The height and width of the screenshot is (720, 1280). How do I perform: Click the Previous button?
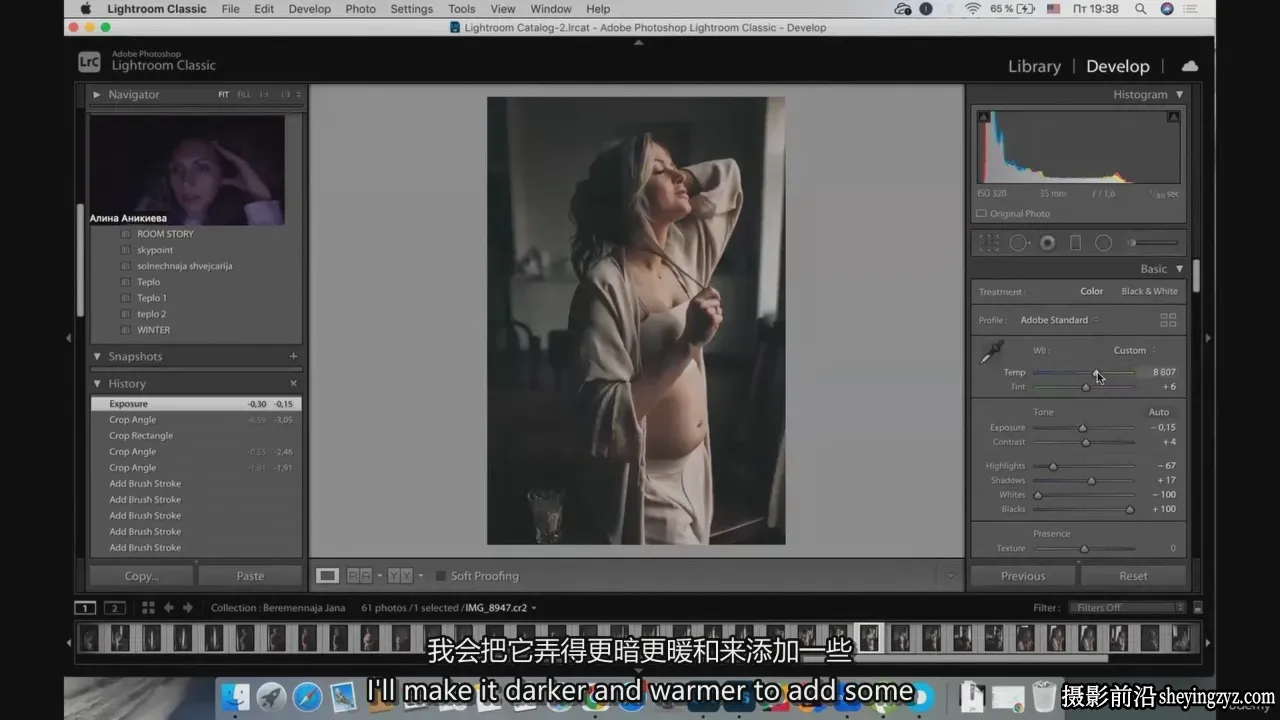(1023, 576)
